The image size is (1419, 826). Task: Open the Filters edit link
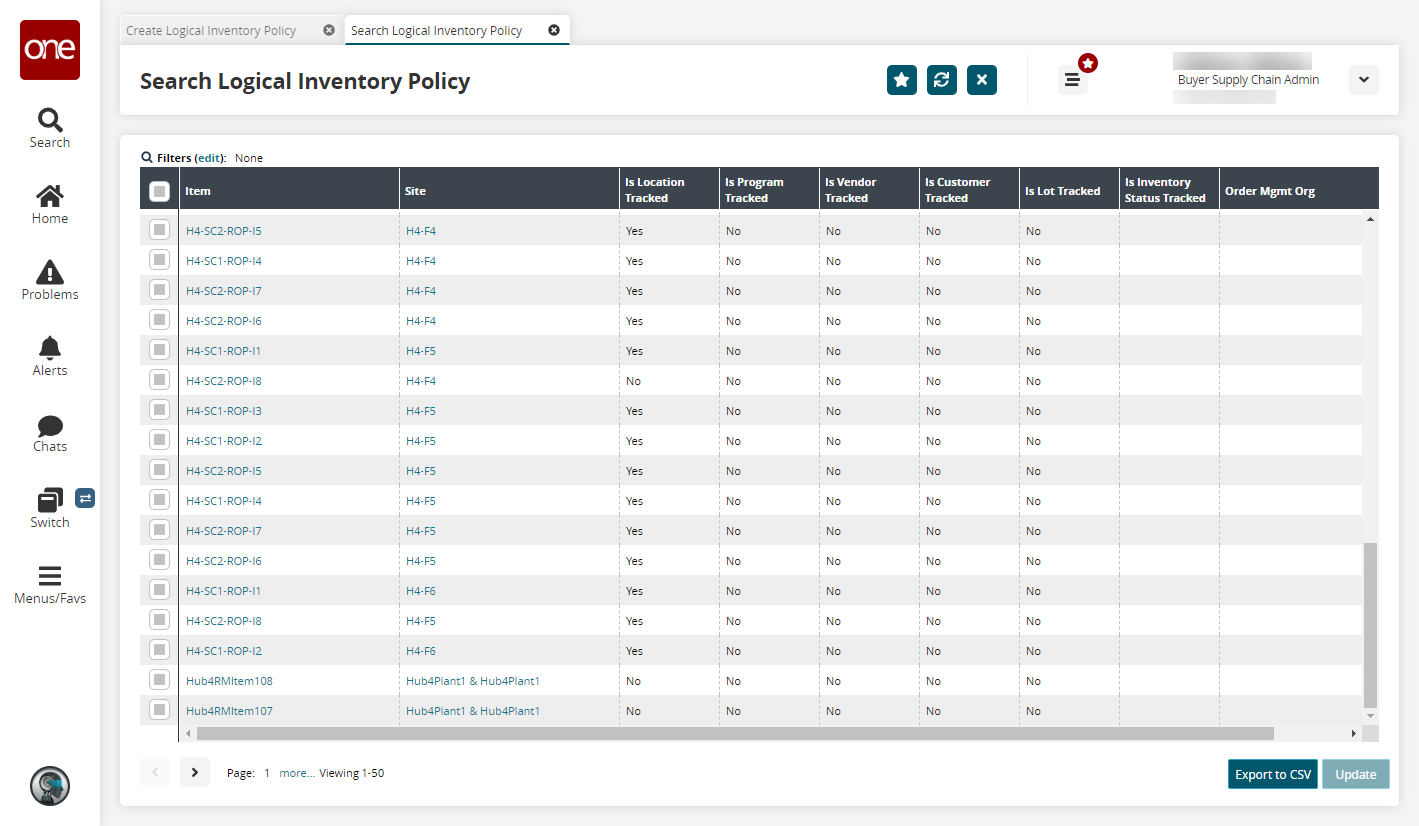[209, 158]
